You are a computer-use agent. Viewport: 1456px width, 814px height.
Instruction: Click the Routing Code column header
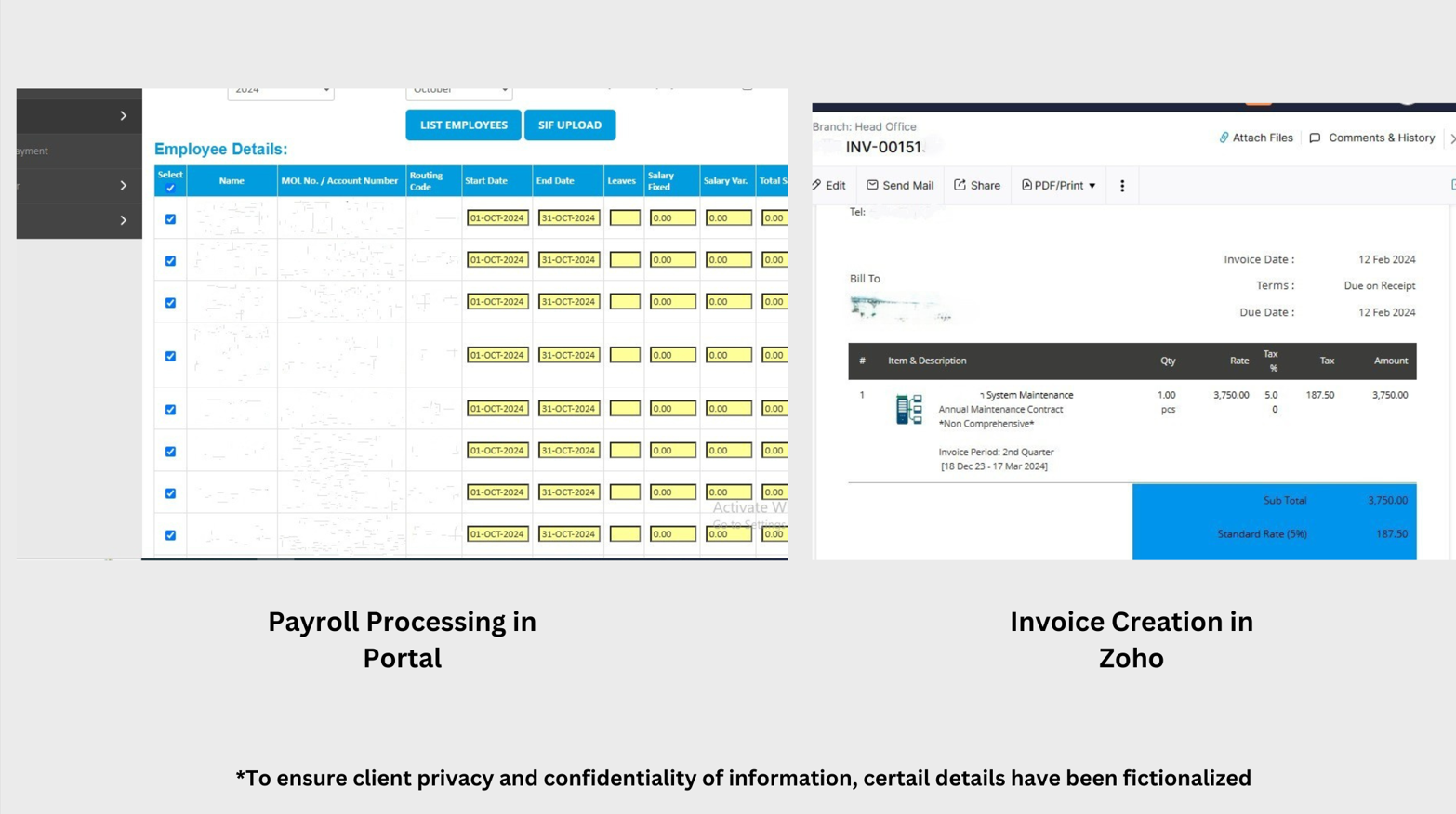coord(432,181)
